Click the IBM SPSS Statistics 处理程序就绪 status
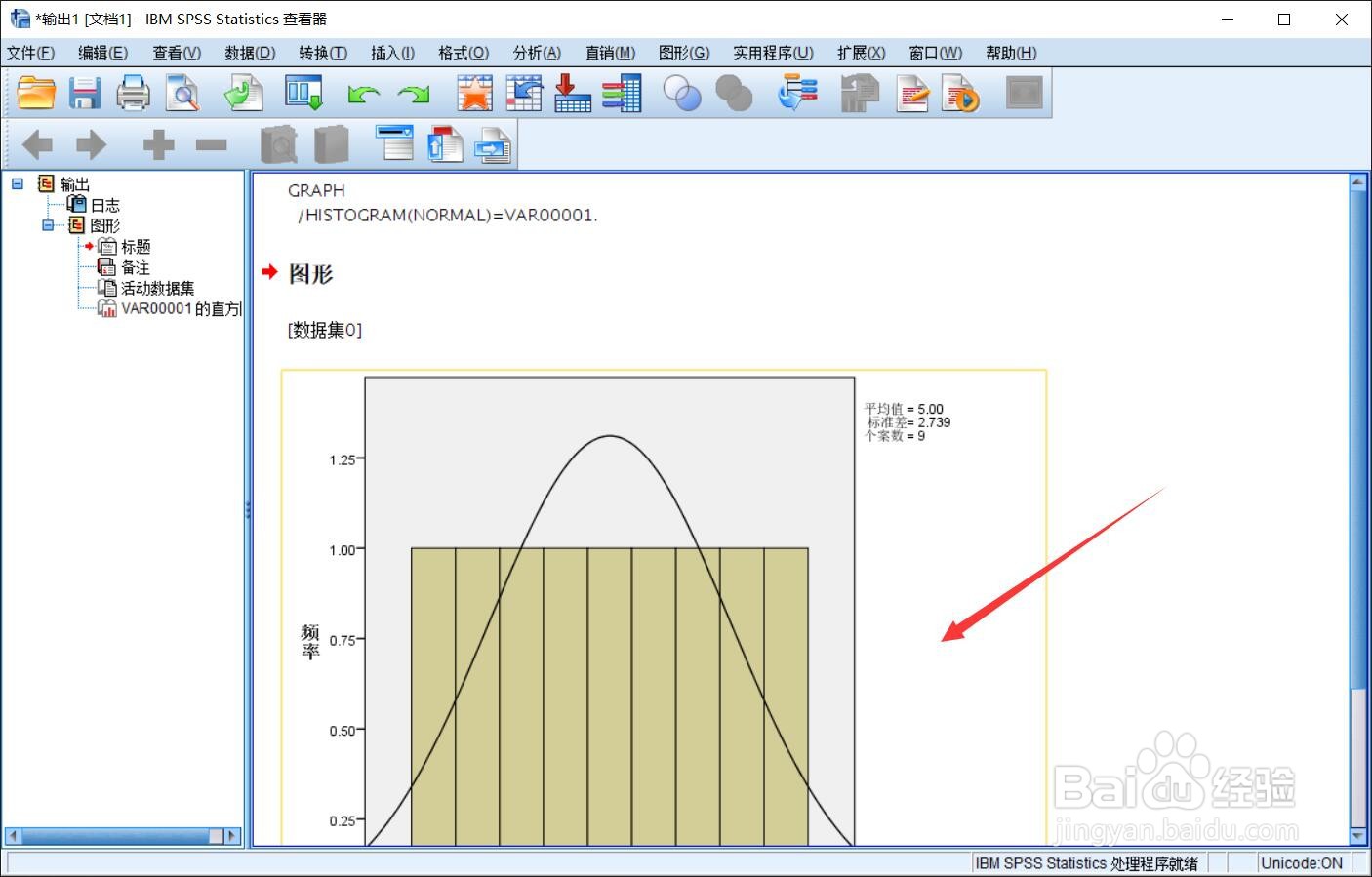This screenshot has height=877, width=1372. [x=1087, y=863]
